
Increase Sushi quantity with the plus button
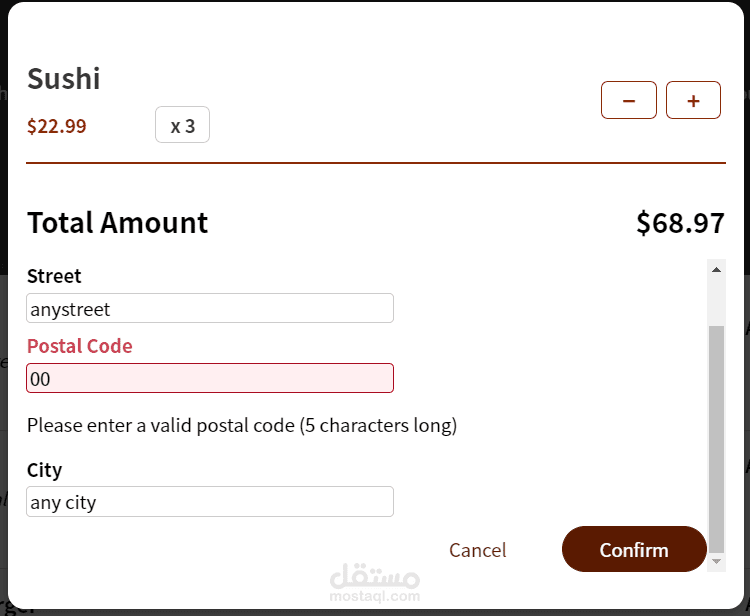click(693, 100)
